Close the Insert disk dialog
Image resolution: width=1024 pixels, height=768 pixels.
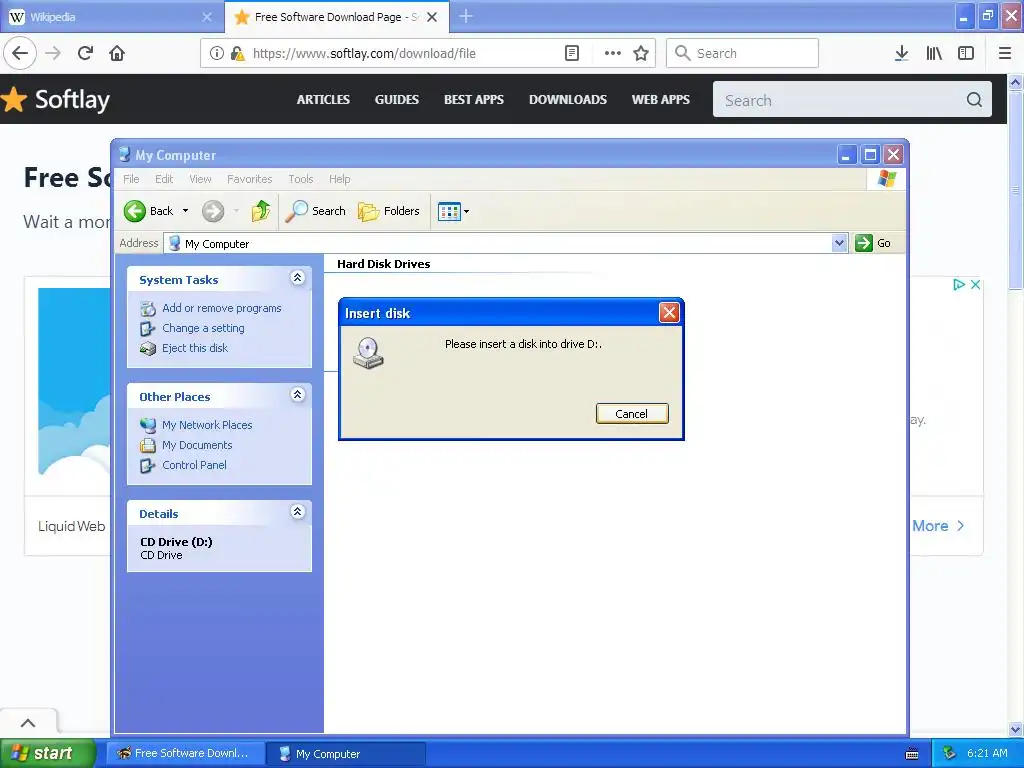[669, 313]
